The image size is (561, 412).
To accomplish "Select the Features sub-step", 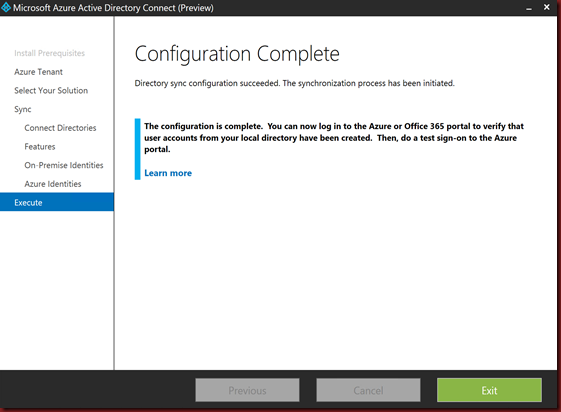I will (40, 147).
